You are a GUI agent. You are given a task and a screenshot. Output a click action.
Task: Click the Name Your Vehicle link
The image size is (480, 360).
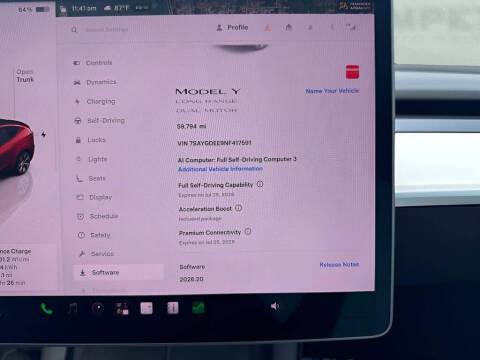[x=332, y=91]
